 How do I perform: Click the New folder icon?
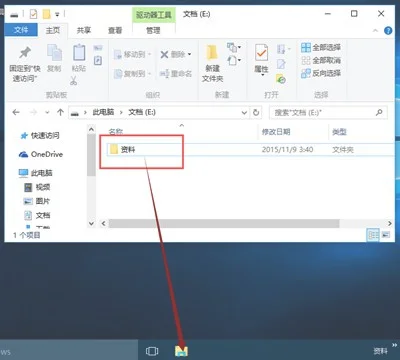click(212, 53)
